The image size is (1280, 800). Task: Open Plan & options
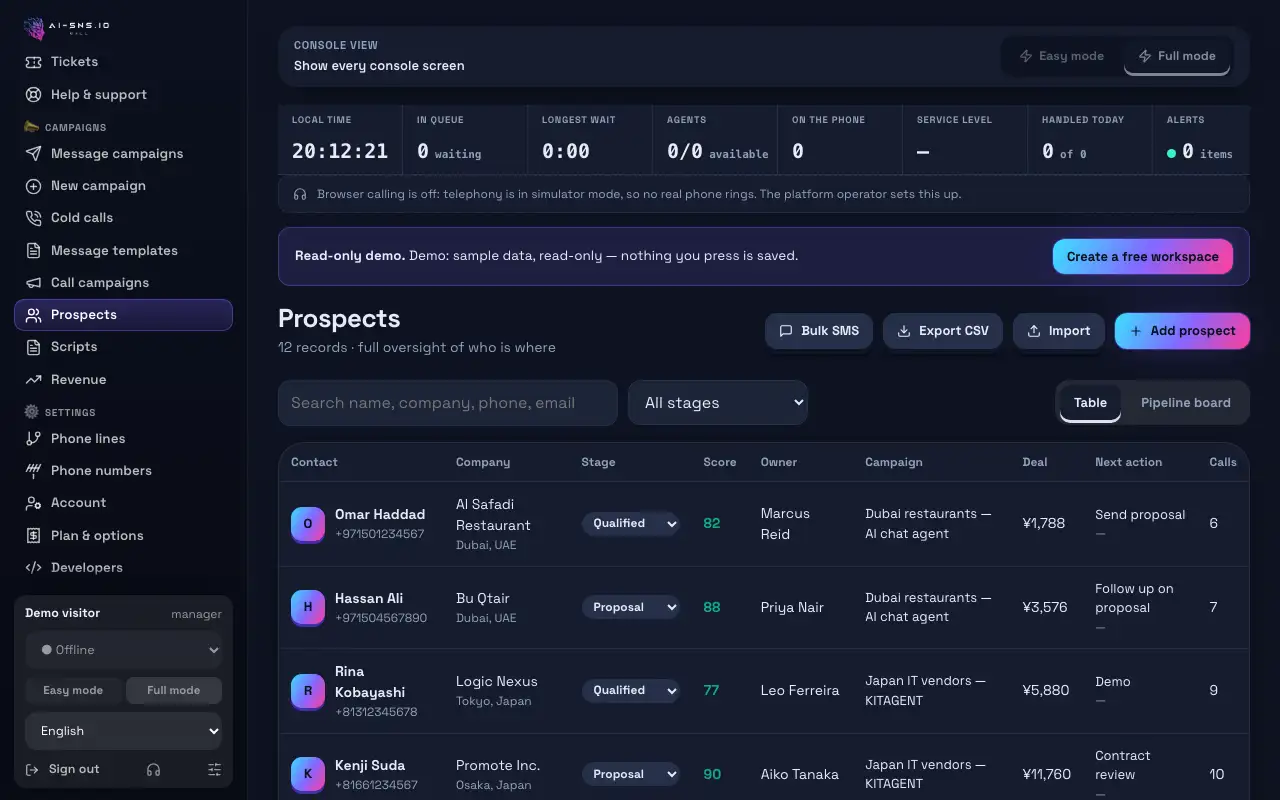pos(123,536)
